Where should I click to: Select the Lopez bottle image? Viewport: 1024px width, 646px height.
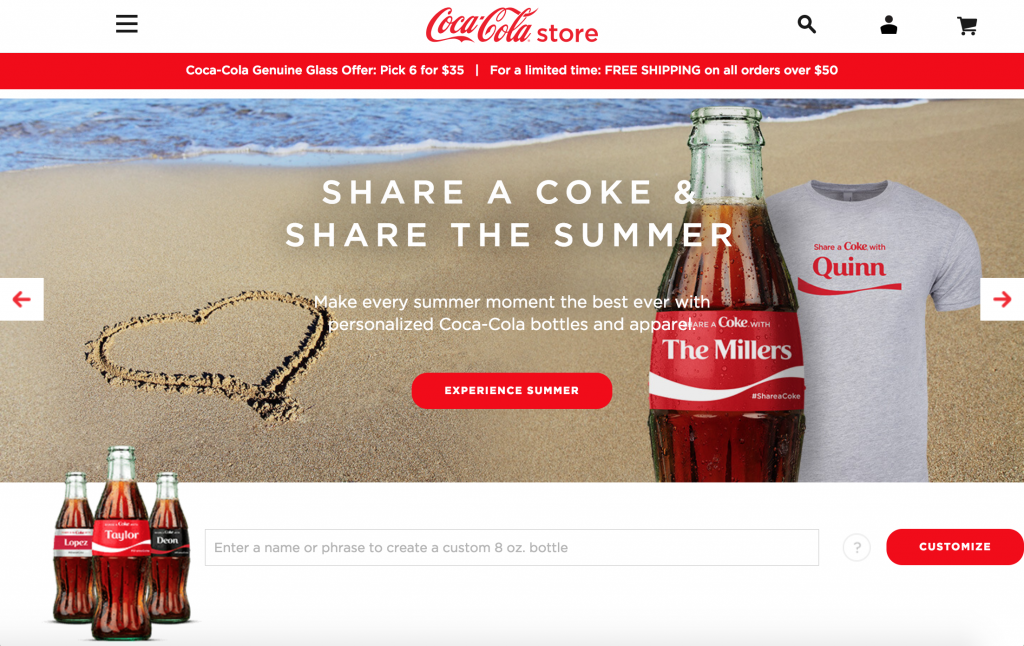tap(74, 546)
